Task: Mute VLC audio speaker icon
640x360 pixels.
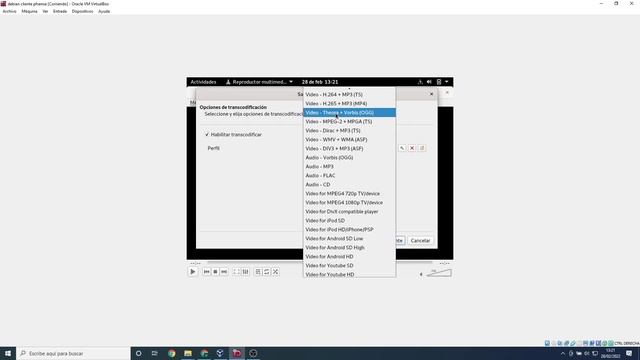Action: click(x=421, y=274)
